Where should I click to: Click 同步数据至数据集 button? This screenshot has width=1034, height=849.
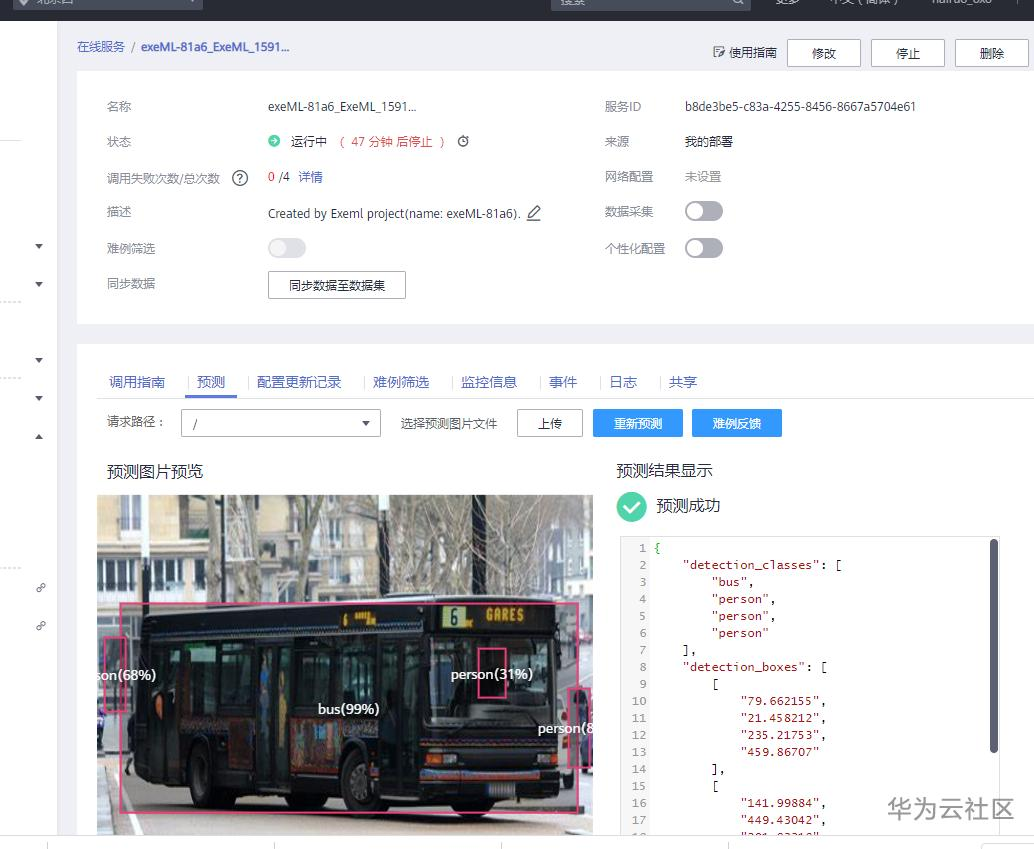coord(337,285)
